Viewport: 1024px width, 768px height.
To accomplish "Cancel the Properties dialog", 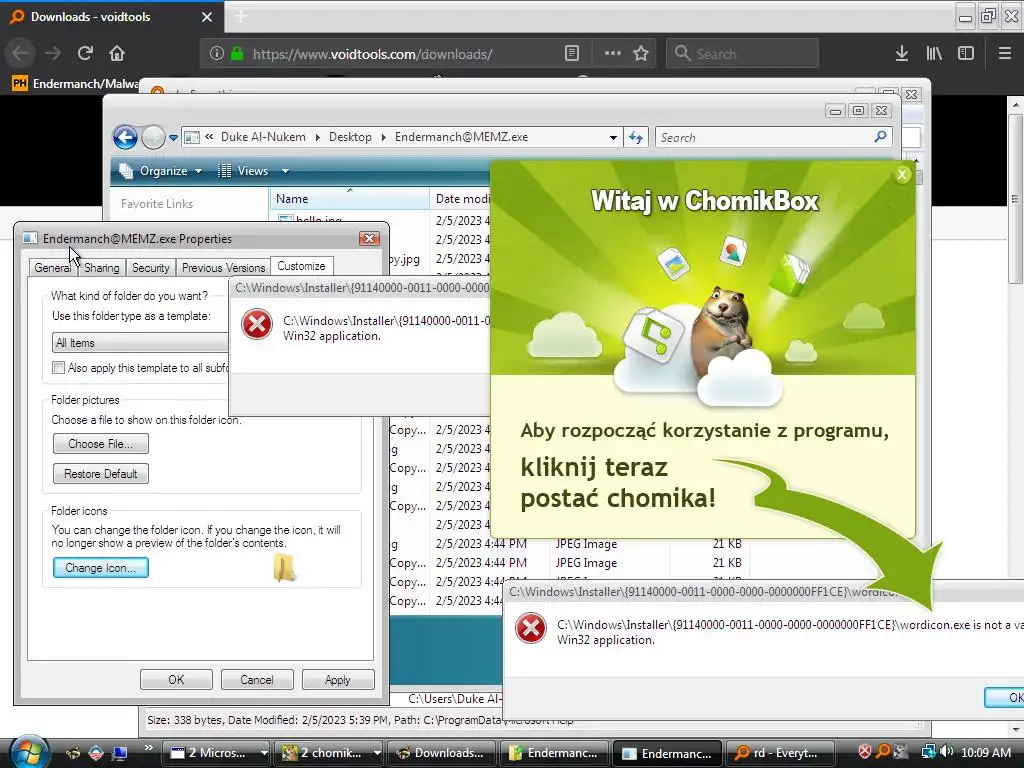I will pos(257,680).
